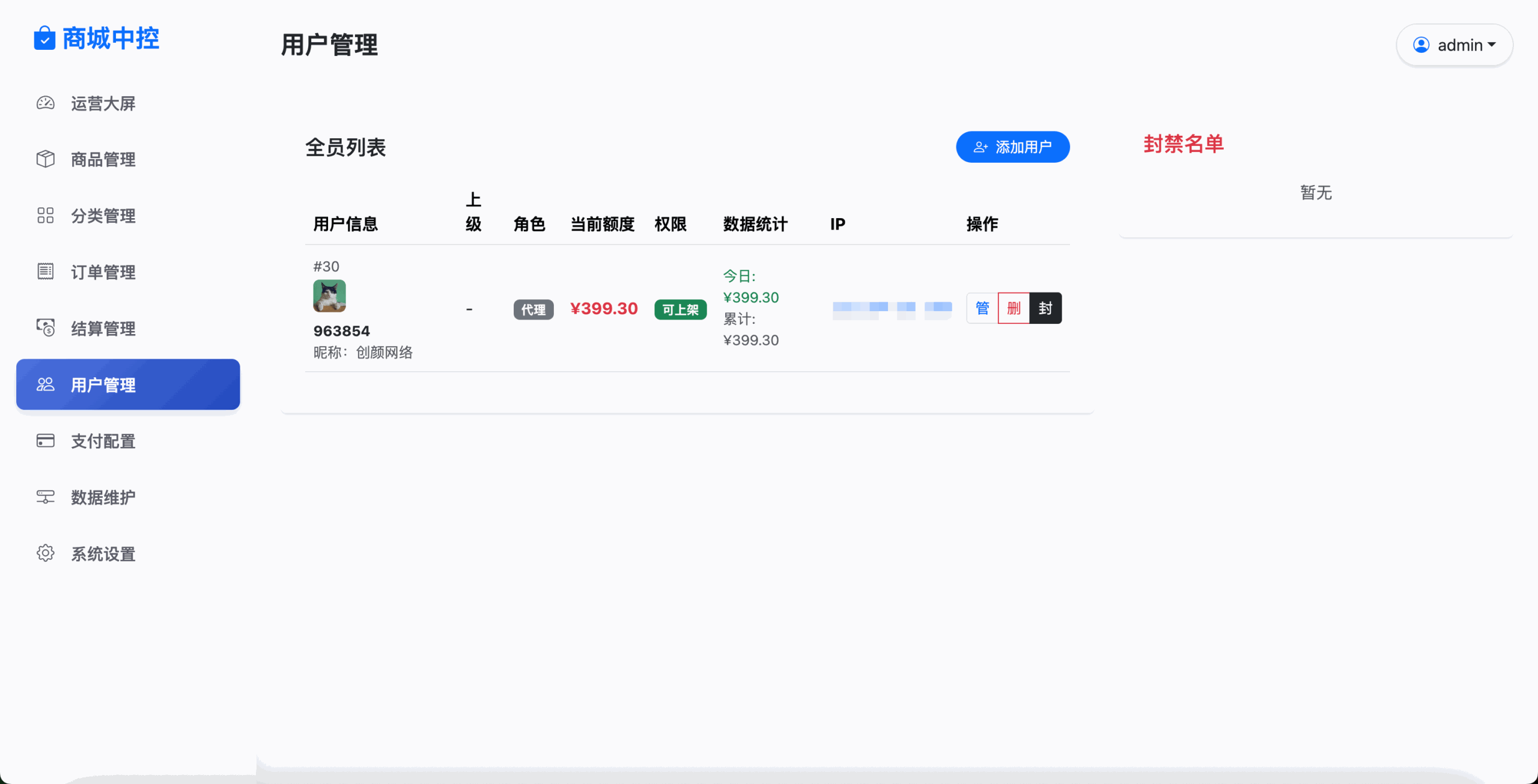Image resolution: width=1538 pixels, height=784 pixels.
Task: Open the 运营大屏 dashboard icon
Action: tap(45, 103)
